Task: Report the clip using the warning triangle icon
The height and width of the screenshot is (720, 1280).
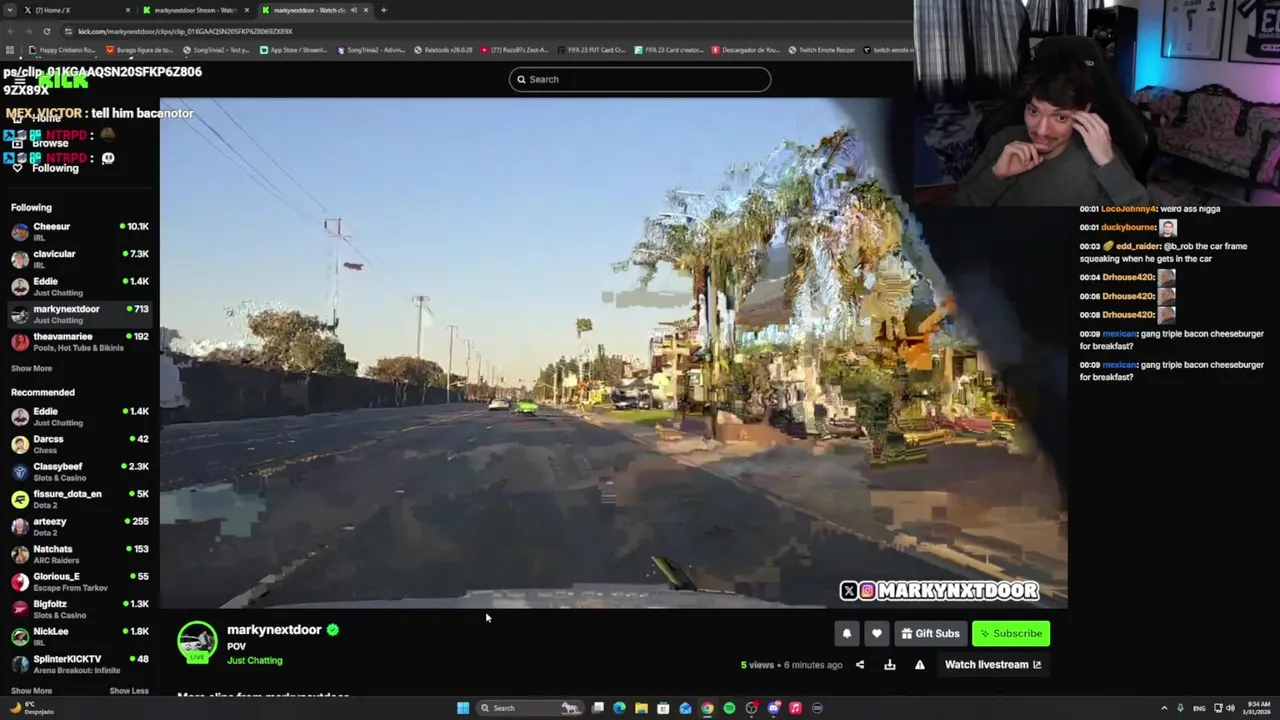Action: [x=920, y=664]
